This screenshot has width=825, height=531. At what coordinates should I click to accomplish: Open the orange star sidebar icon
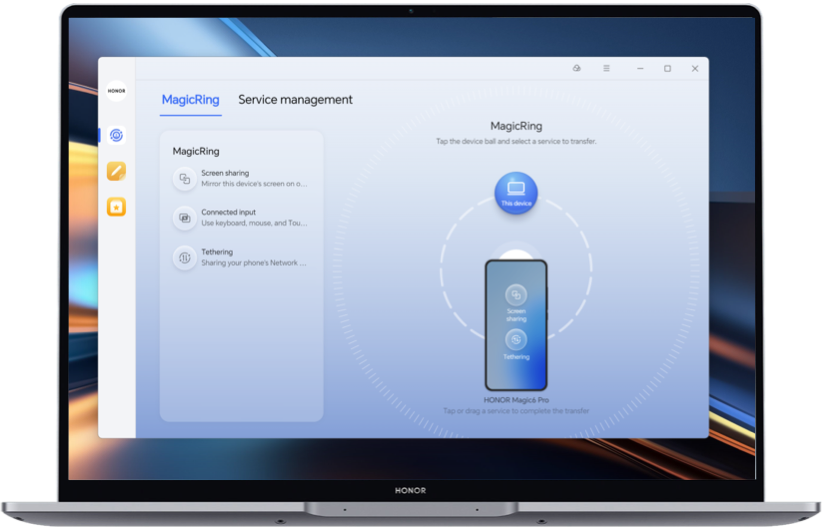(x=117, y=207)
